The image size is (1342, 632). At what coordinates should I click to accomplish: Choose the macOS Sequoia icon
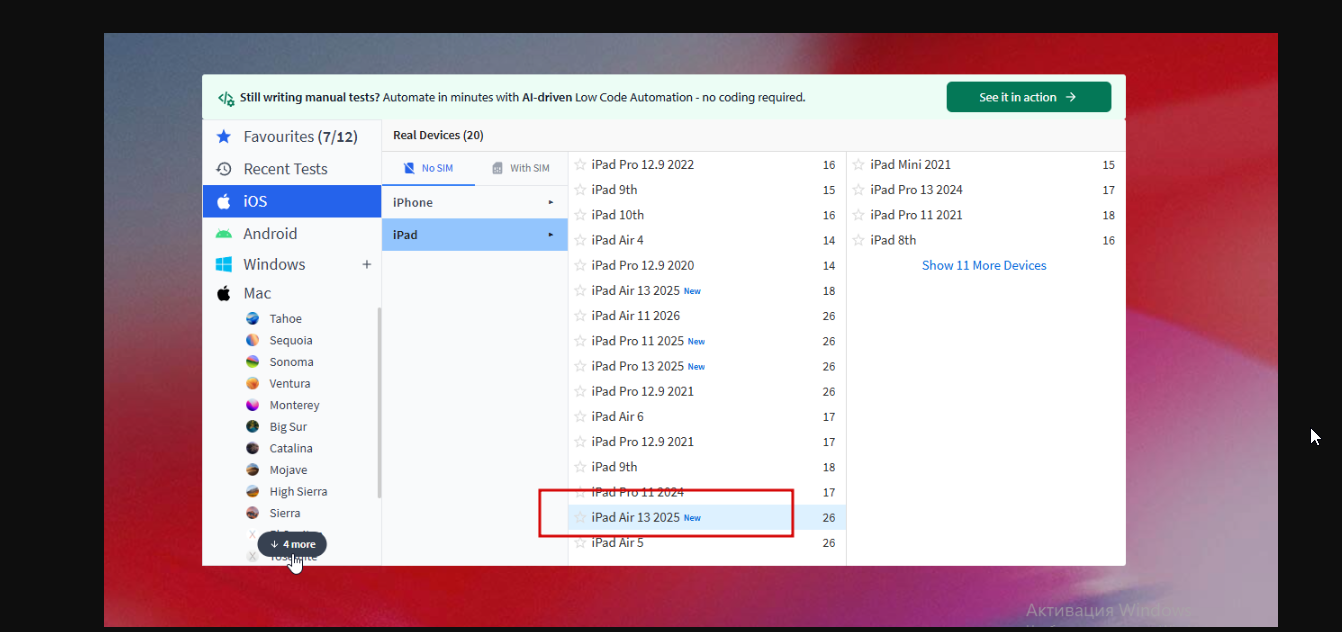(x=252, y=340)
